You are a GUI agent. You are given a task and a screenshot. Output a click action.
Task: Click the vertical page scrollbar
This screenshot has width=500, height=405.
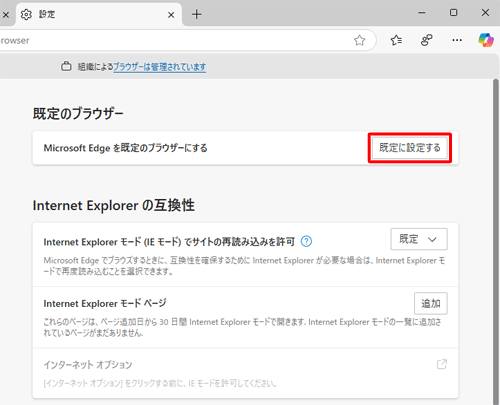[496, 242]
